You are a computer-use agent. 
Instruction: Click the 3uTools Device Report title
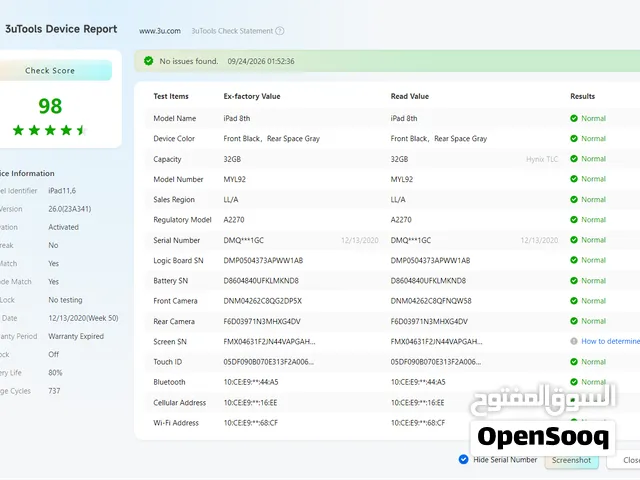point(61,29)
